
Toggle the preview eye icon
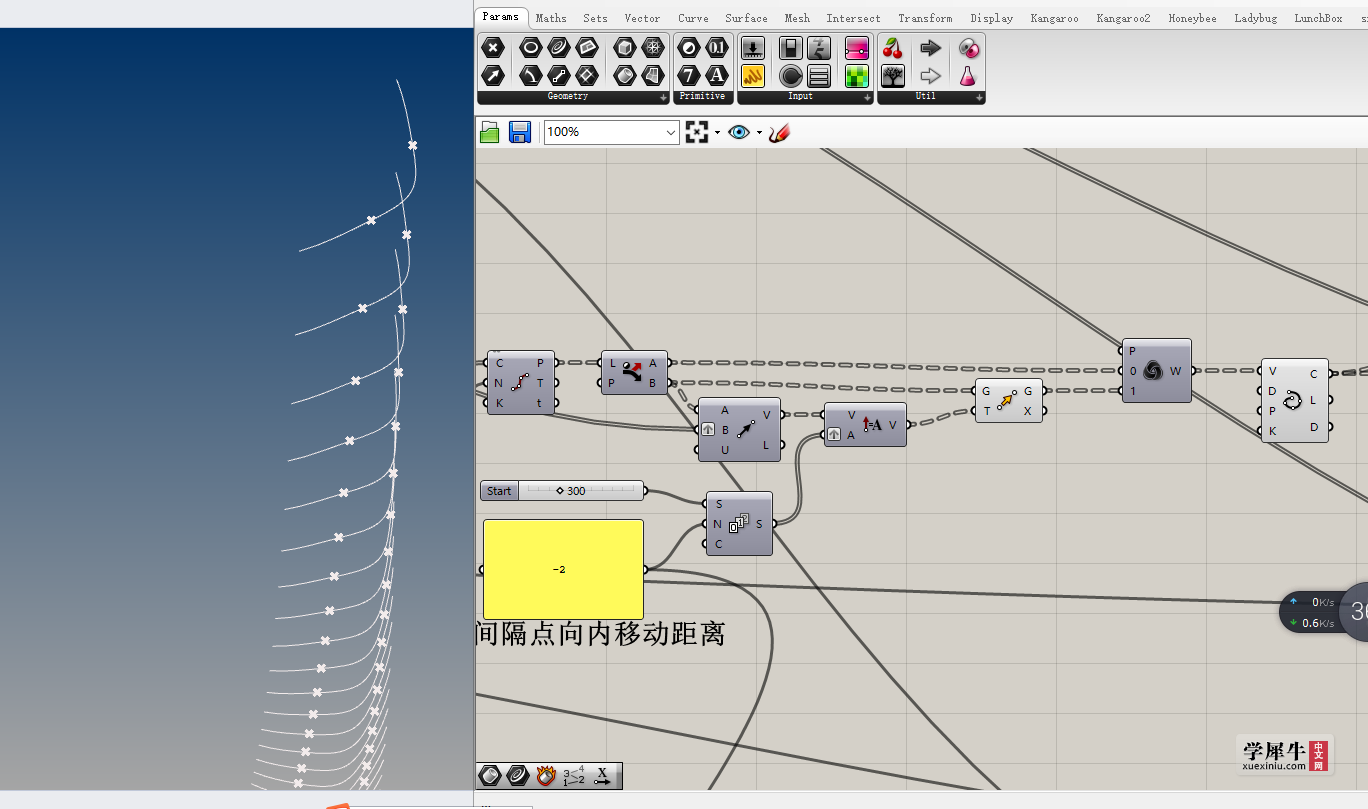[x=739, y=132]
